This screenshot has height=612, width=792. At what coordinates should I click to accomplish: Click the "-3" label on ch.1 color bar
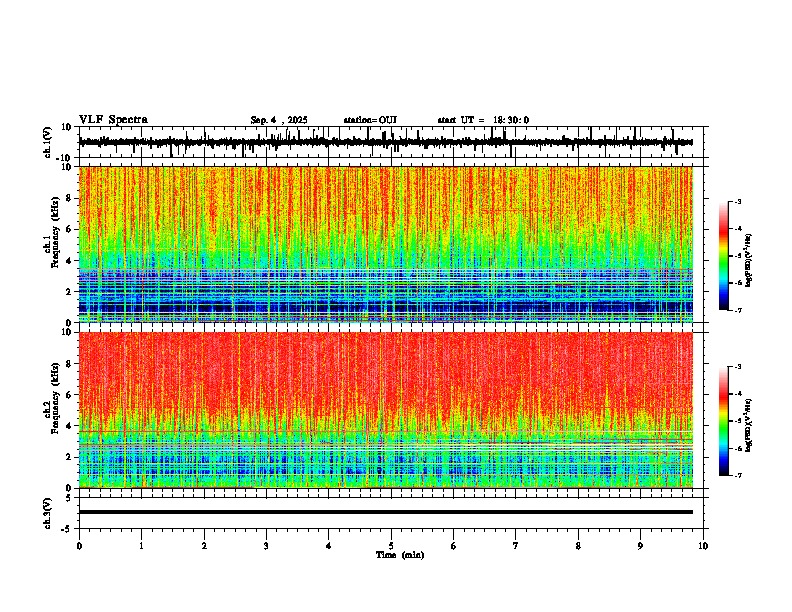pos(738,201)
